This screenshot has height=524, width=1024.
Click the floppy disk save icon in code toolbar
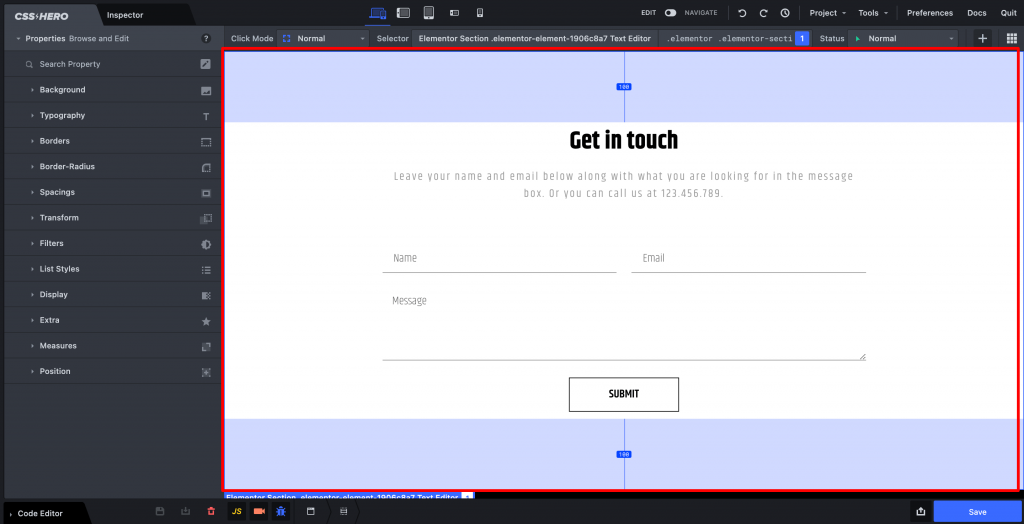[160, 512]
